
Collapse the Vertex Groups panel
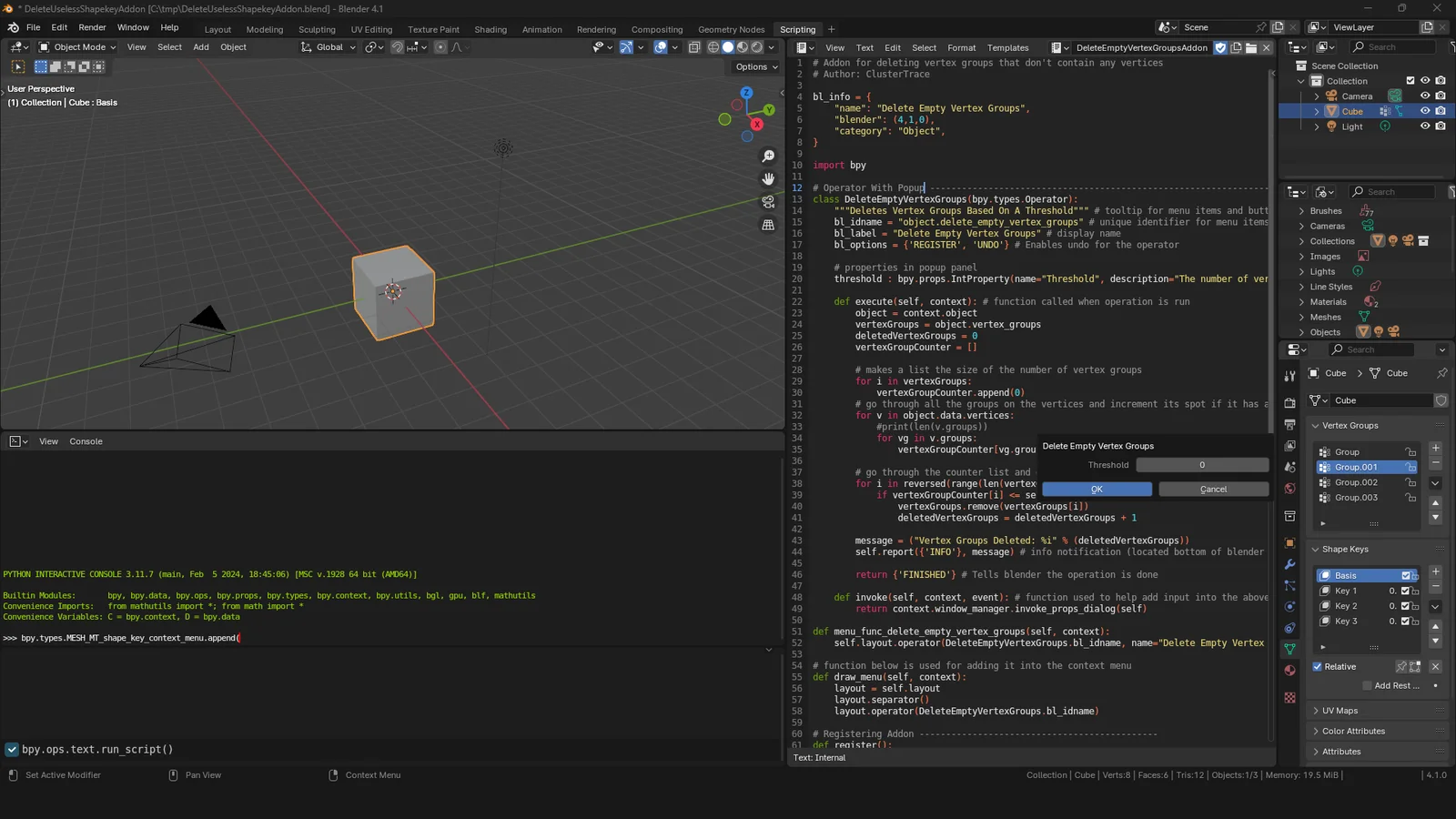pyautogui.click(x=1350, y=426)
